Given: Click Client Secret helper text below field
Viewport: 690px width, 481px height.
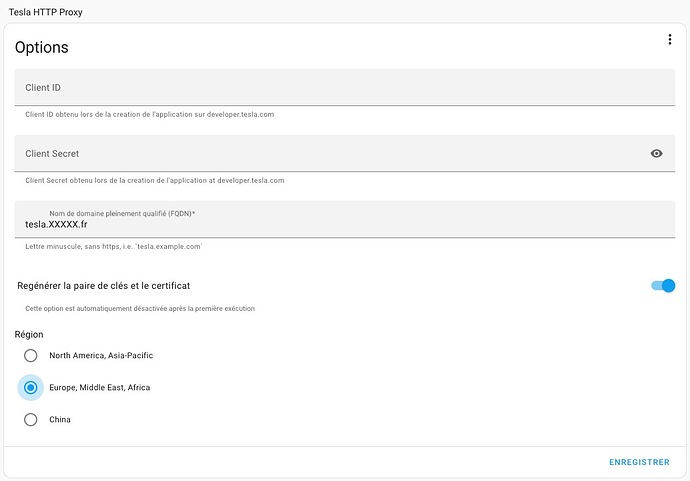Looking at the screenshot, I should tap(154, 180).
